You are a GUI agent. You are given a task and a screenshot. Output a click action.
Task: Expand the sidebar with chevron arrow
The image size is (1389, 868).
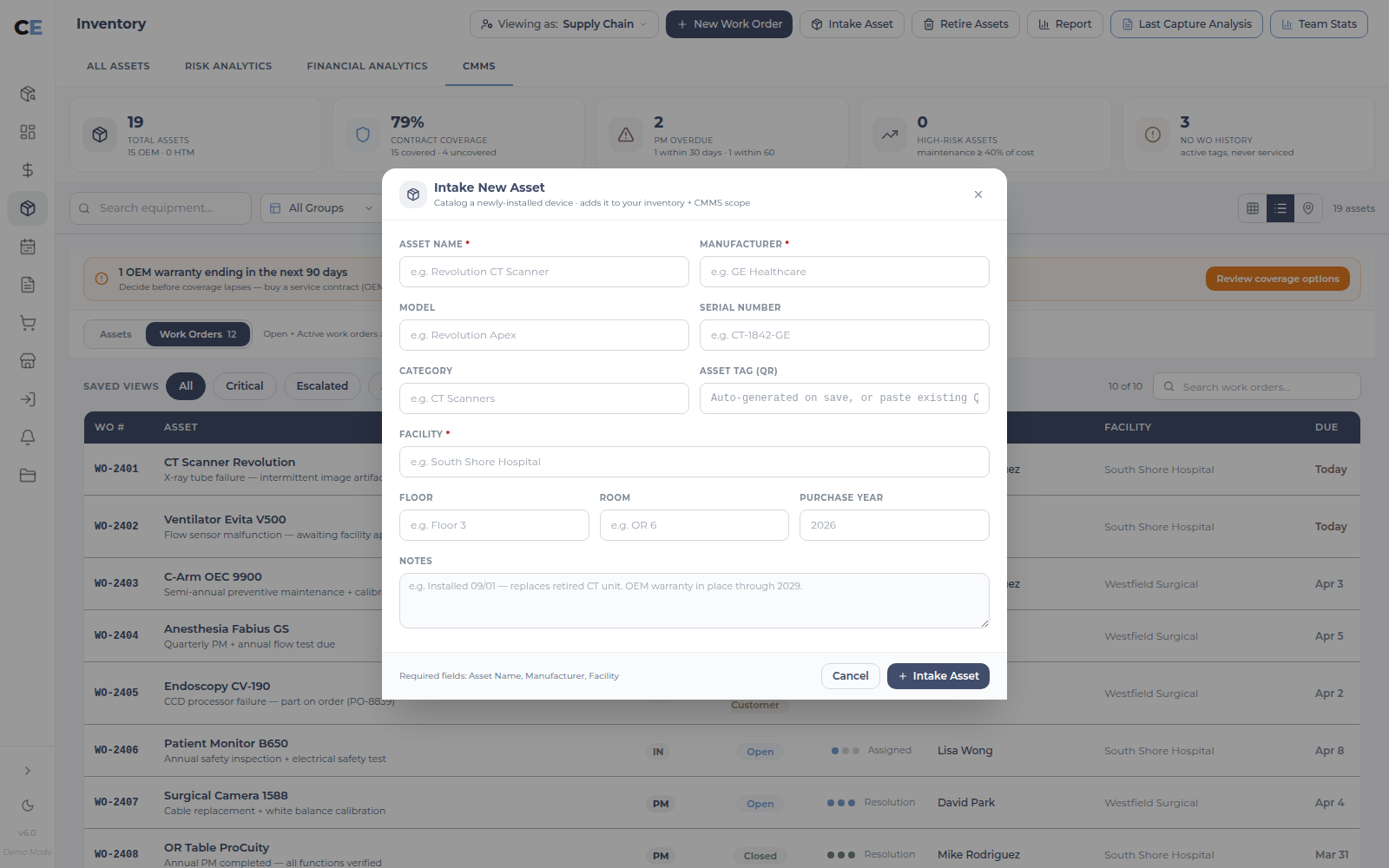28,771
